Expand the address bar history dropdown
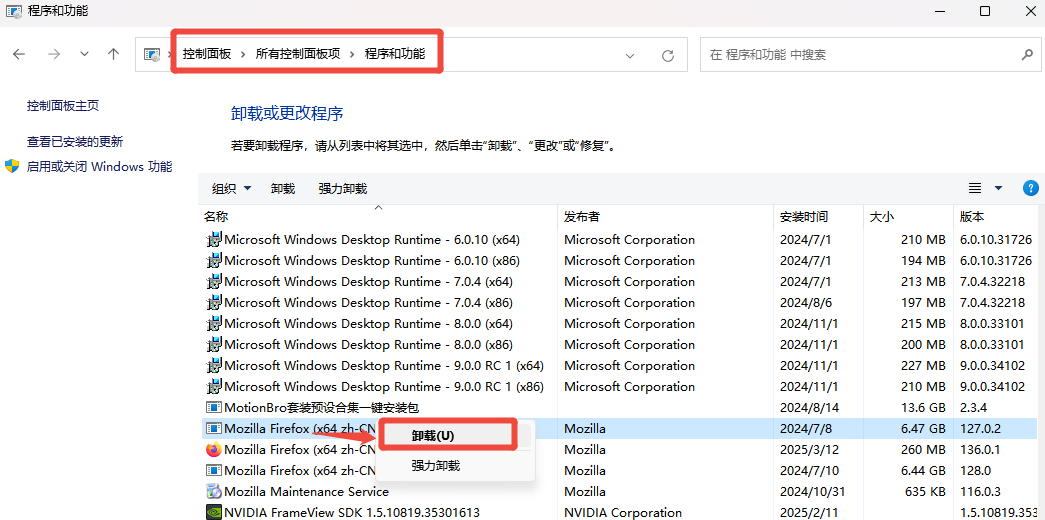 click(630, 56)
